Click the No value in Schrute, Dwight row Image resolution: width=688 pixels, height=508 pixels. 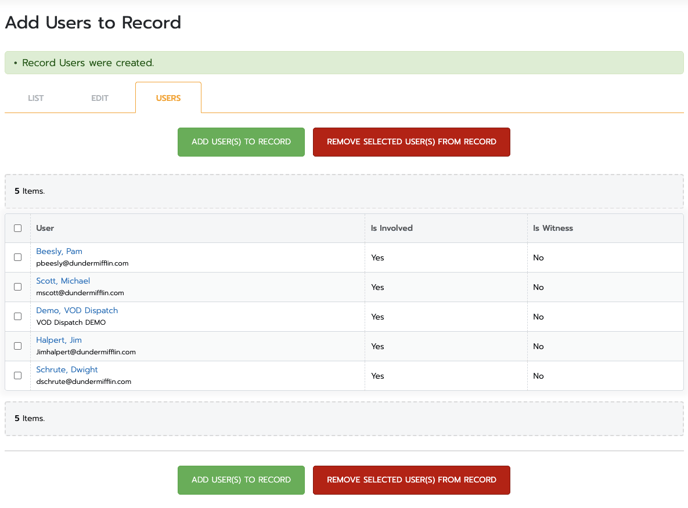pyautogui.click(x=538, y=376)
